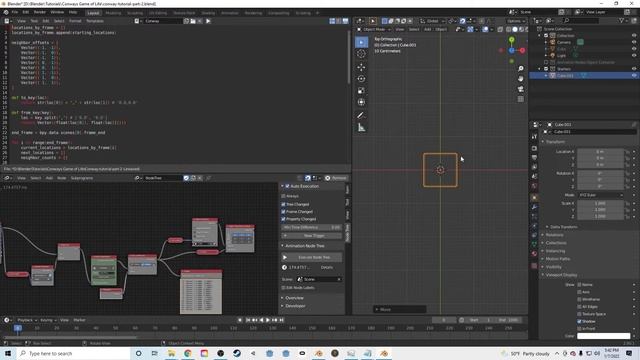
Task: Click New Trigger button
Action: 312,236
